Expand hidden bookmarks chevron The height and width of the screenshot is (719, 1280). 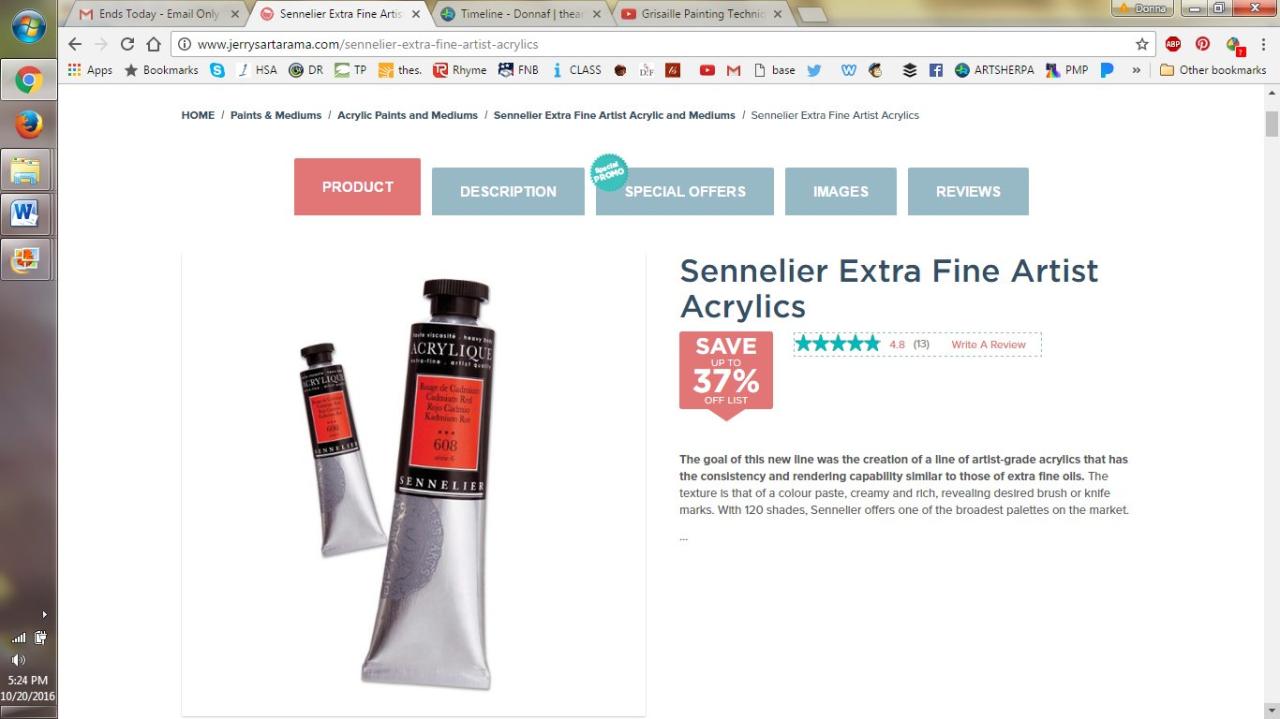(1136, 70)
